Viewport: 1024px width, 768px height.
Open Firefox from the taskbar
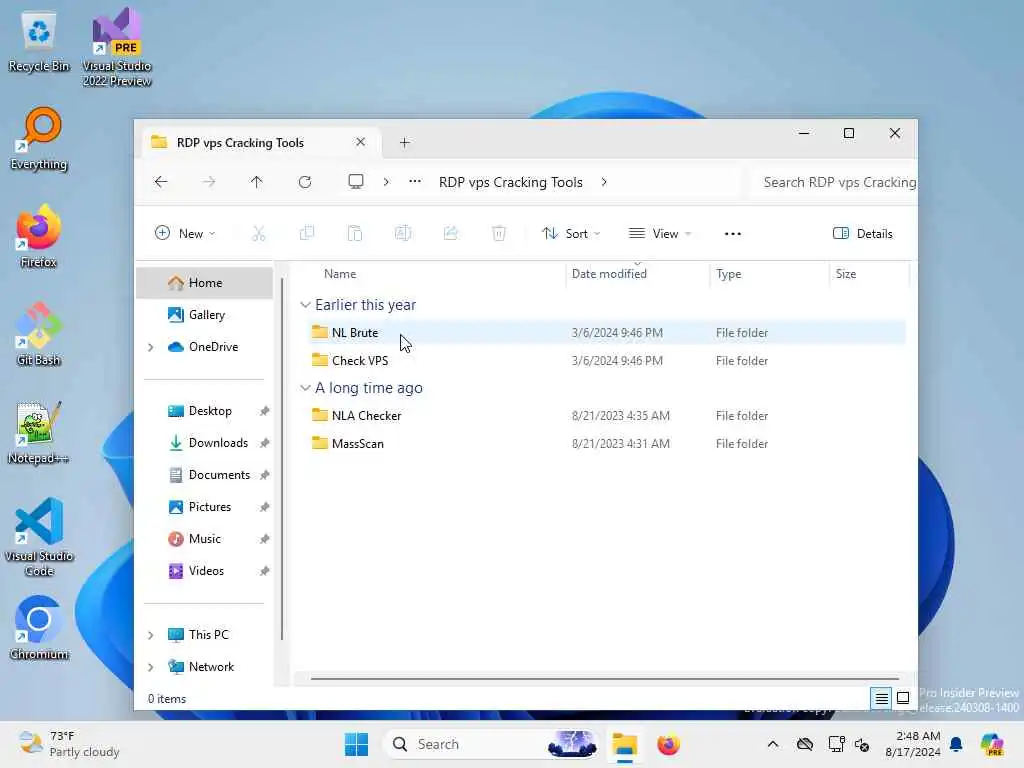tap(668, 744)
